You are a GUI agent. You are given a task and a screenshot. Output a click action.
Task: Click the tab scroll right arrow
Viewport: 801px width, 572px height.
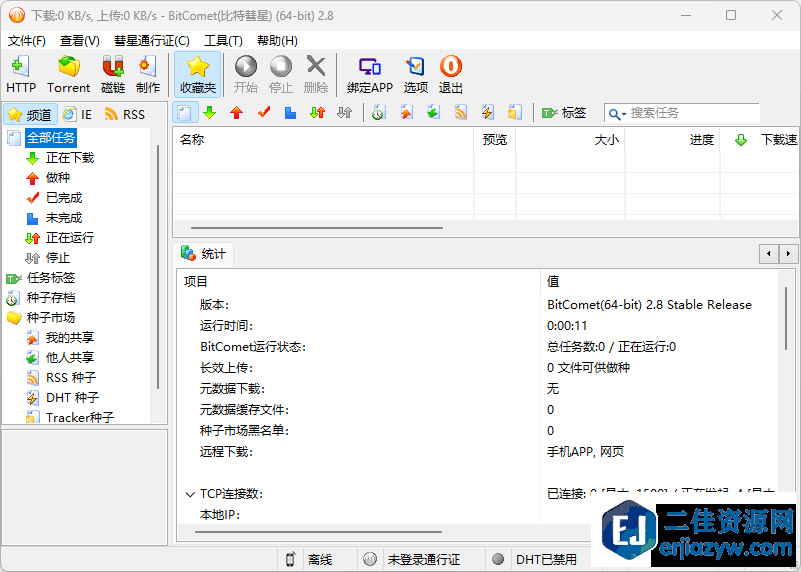[788, 253]
